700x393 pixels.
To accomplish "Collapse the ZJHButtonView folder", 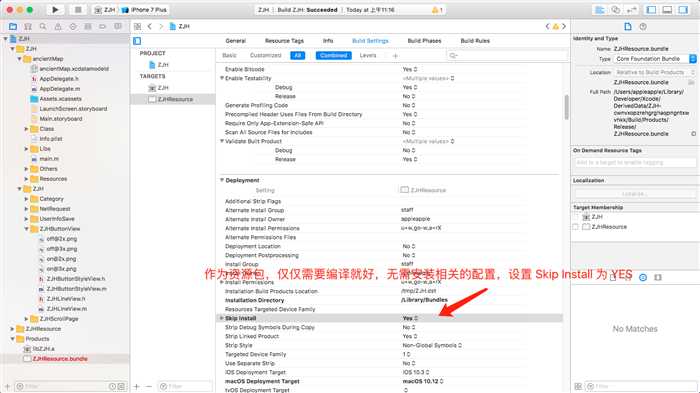I will coord(26,229).
